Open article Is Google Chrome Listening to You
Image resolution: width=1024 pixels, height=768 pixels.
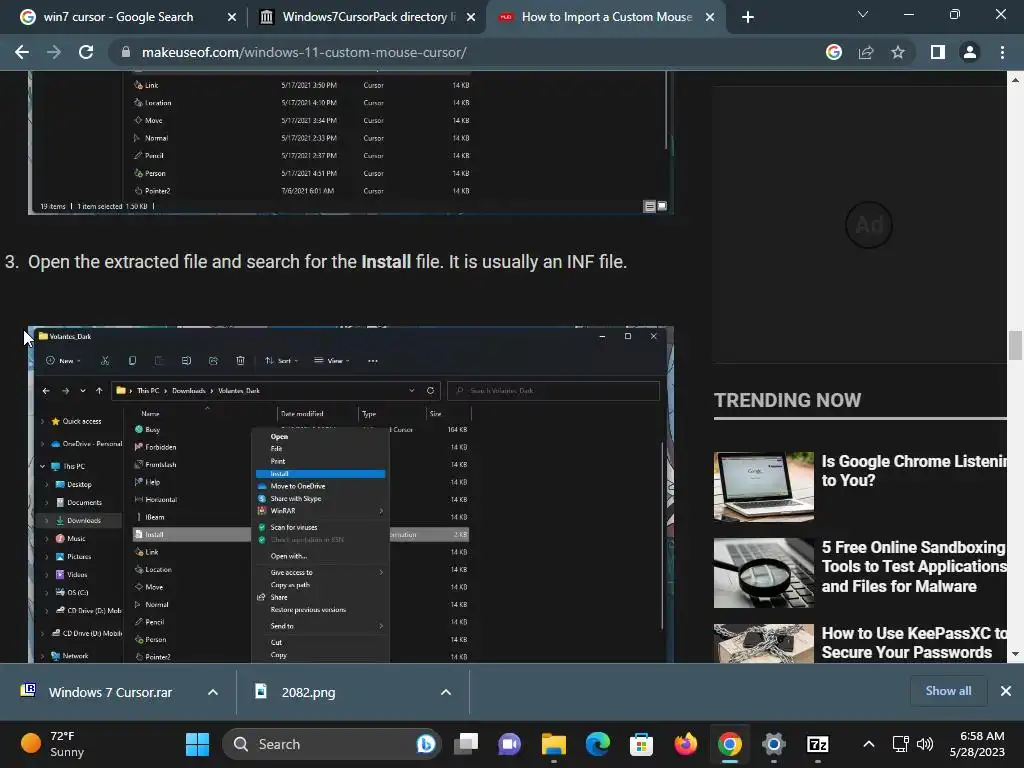point(914,471)
